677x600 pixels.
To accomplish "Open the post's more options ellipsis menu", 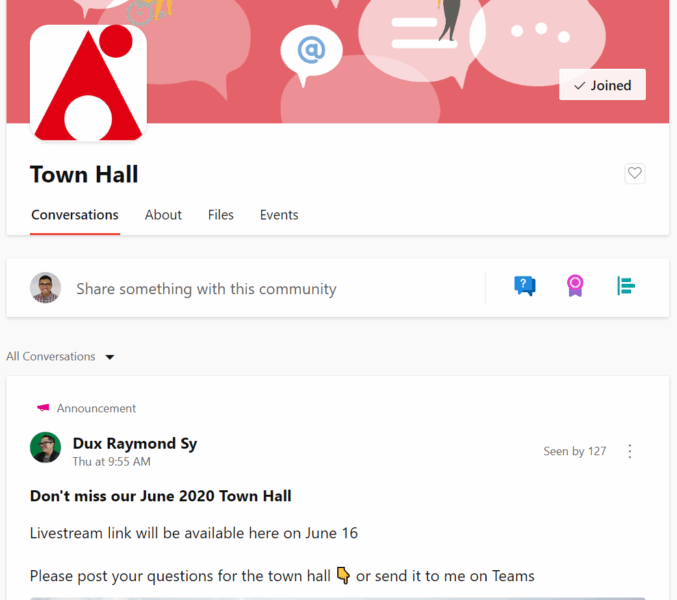I will pos(630,451).
